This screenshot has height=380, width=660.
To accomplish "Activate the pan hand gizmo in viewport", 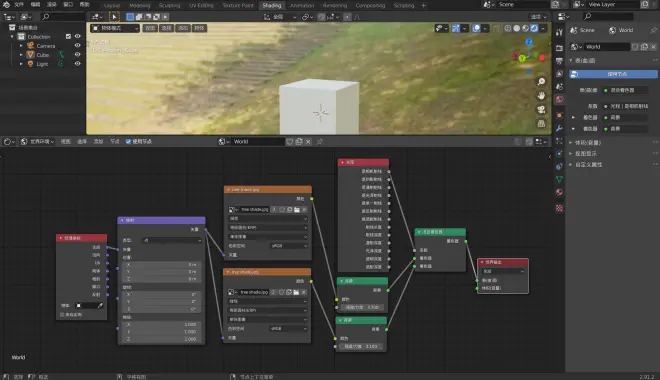I will click(x=541, y=96).
